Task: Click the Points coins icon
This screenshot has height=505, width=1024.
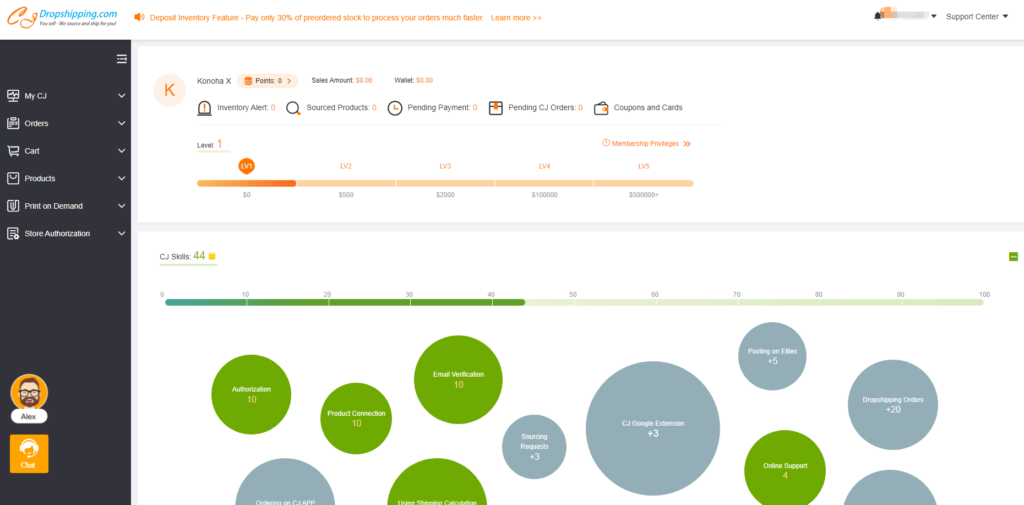Action: [248, 81]
